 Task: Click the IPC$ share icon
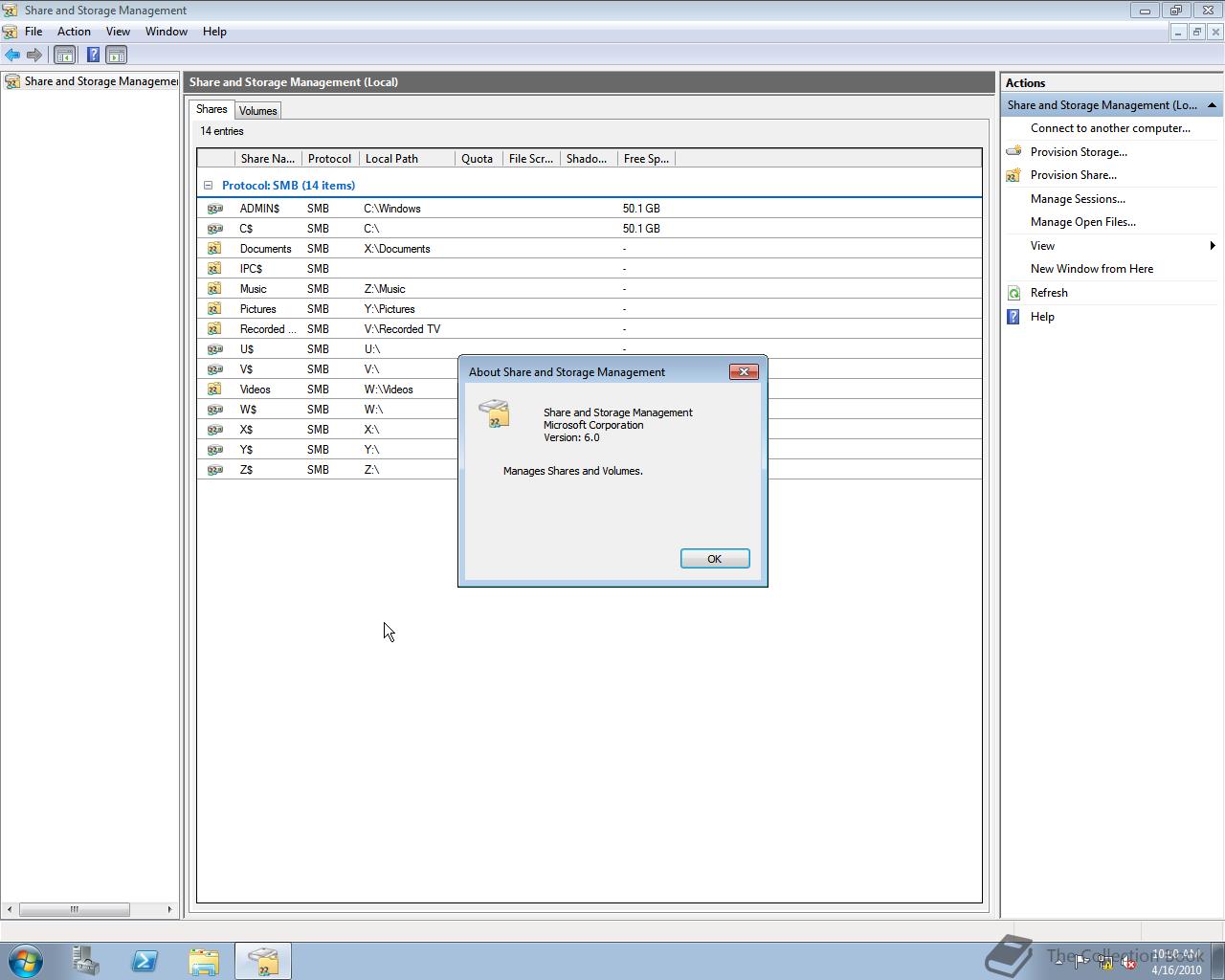(x=215, y=269)
